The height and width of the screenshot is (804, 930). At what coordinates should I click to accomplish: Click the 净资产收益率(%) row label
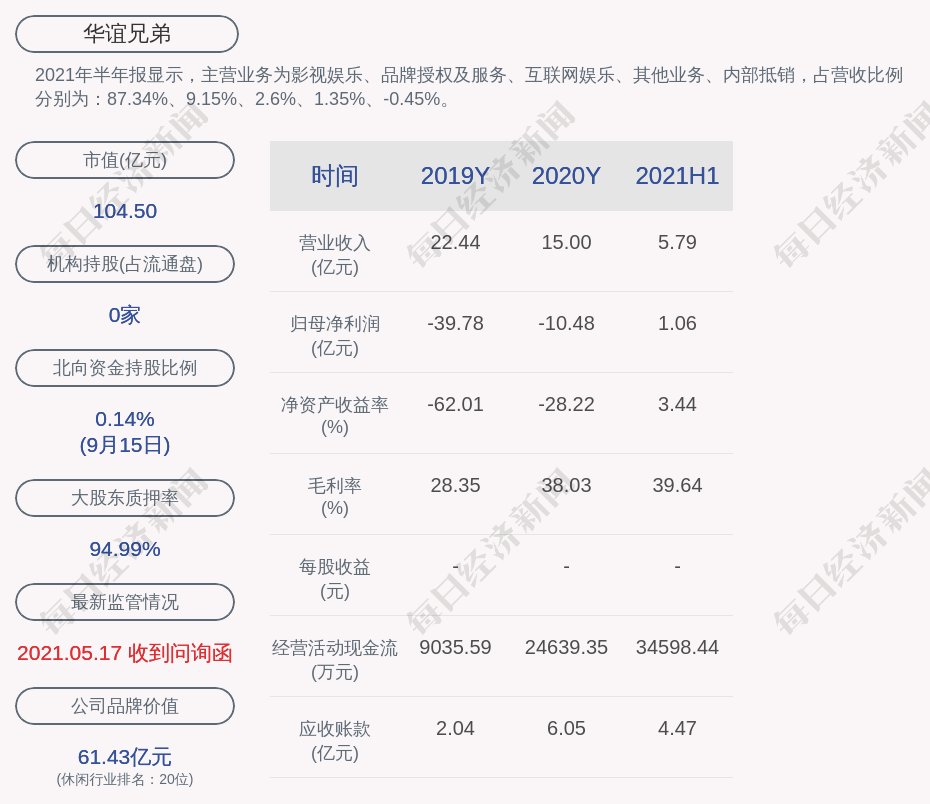coord(335,416)
